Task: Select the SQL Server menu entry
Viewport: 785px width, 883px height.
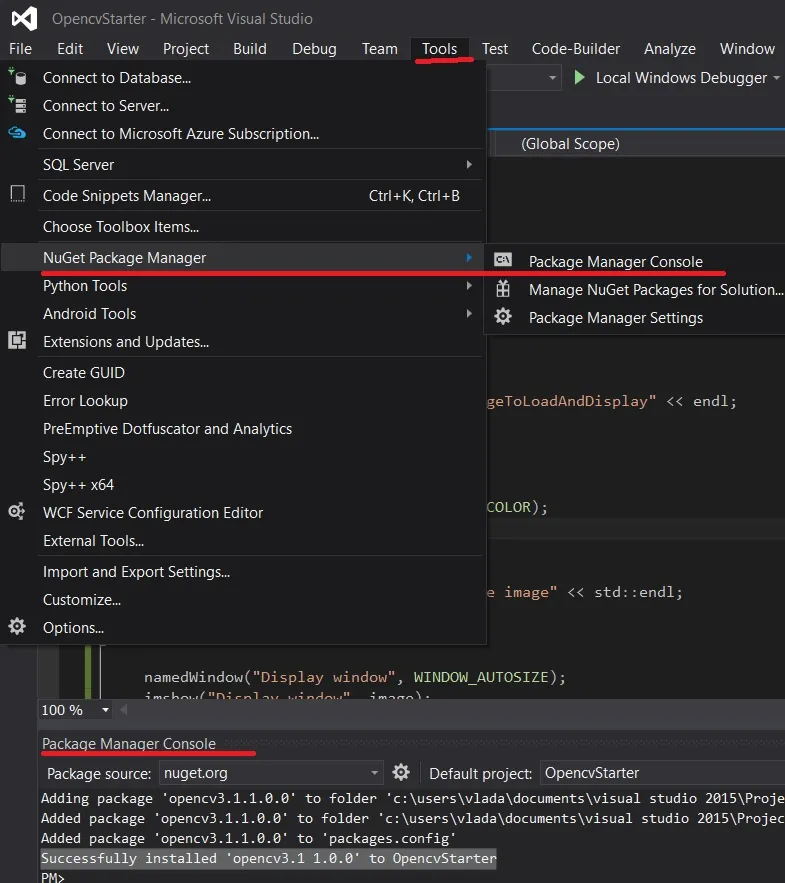Action: coord(243,165)
